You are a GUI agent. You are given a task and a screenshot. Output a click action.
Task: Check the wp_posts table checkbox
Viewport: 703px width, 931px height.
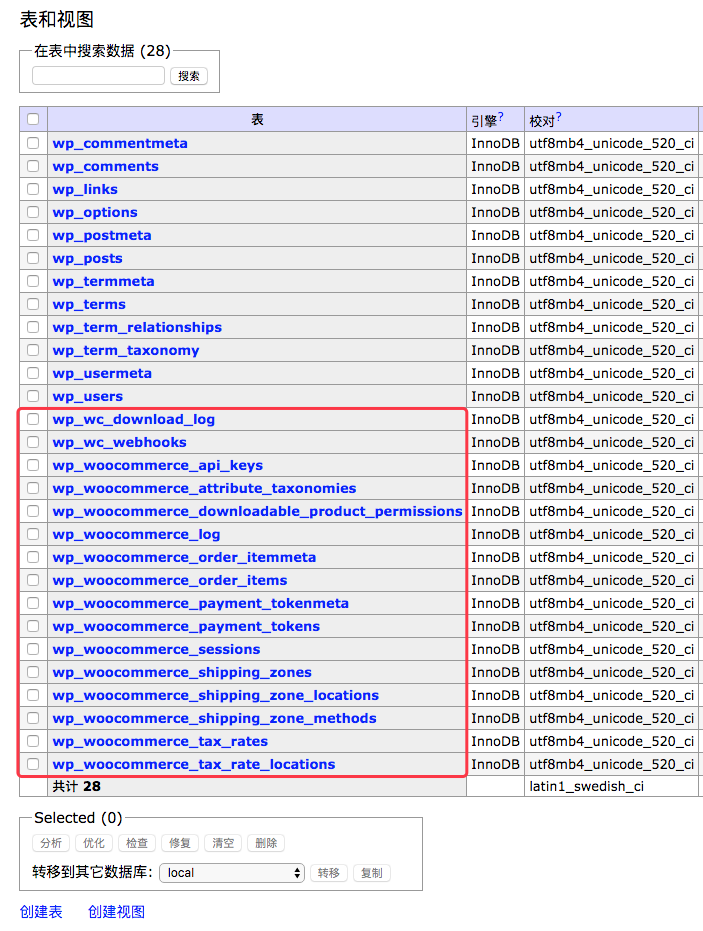(x=33, y=258)
